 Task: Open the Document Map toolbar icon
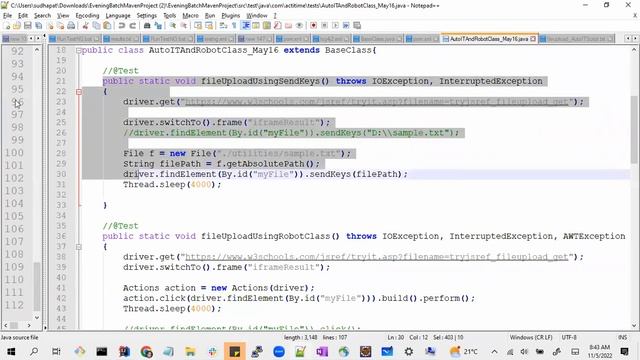point(267,25)
